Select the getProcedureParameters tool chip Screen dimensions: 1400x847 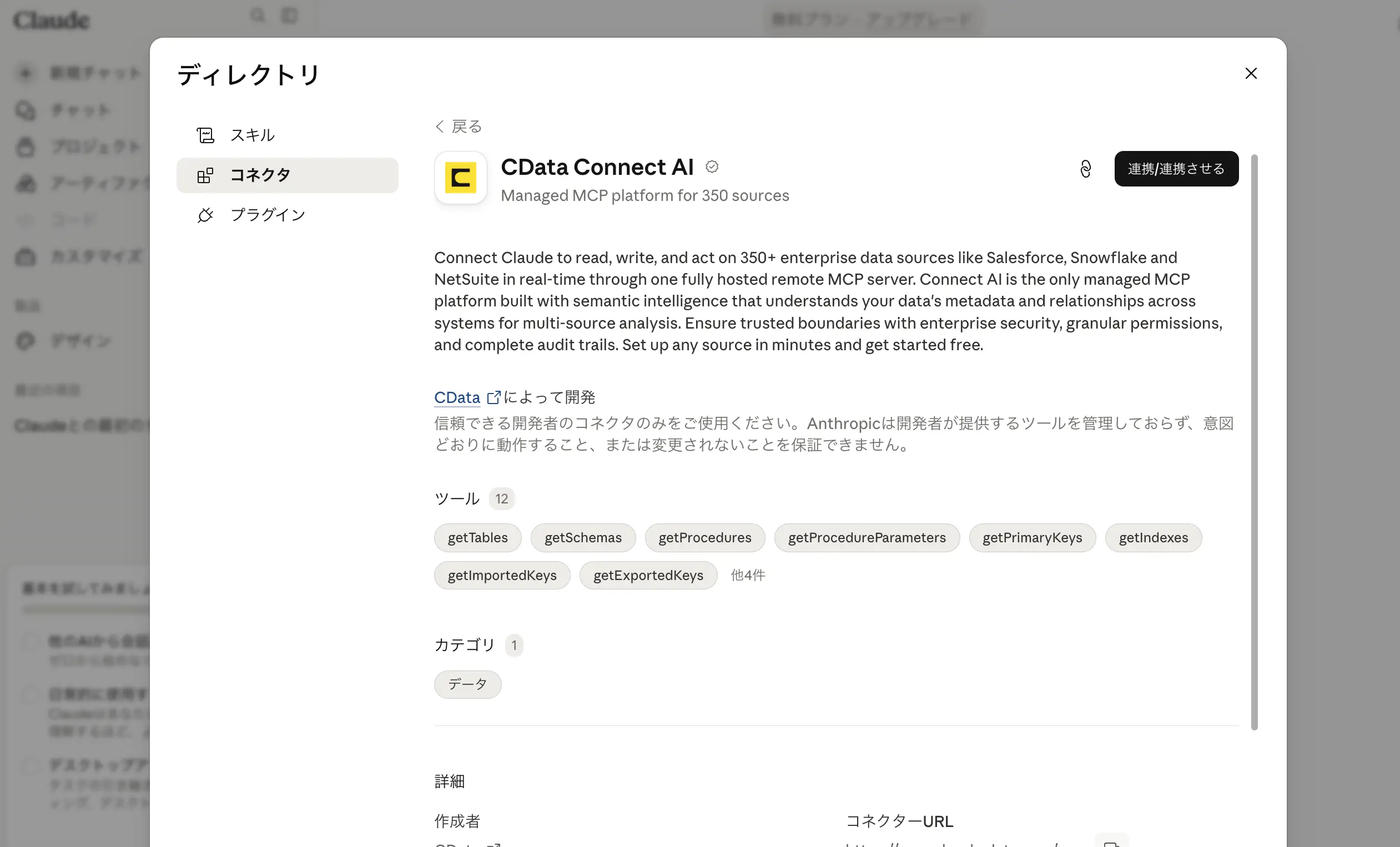[867, 537]
